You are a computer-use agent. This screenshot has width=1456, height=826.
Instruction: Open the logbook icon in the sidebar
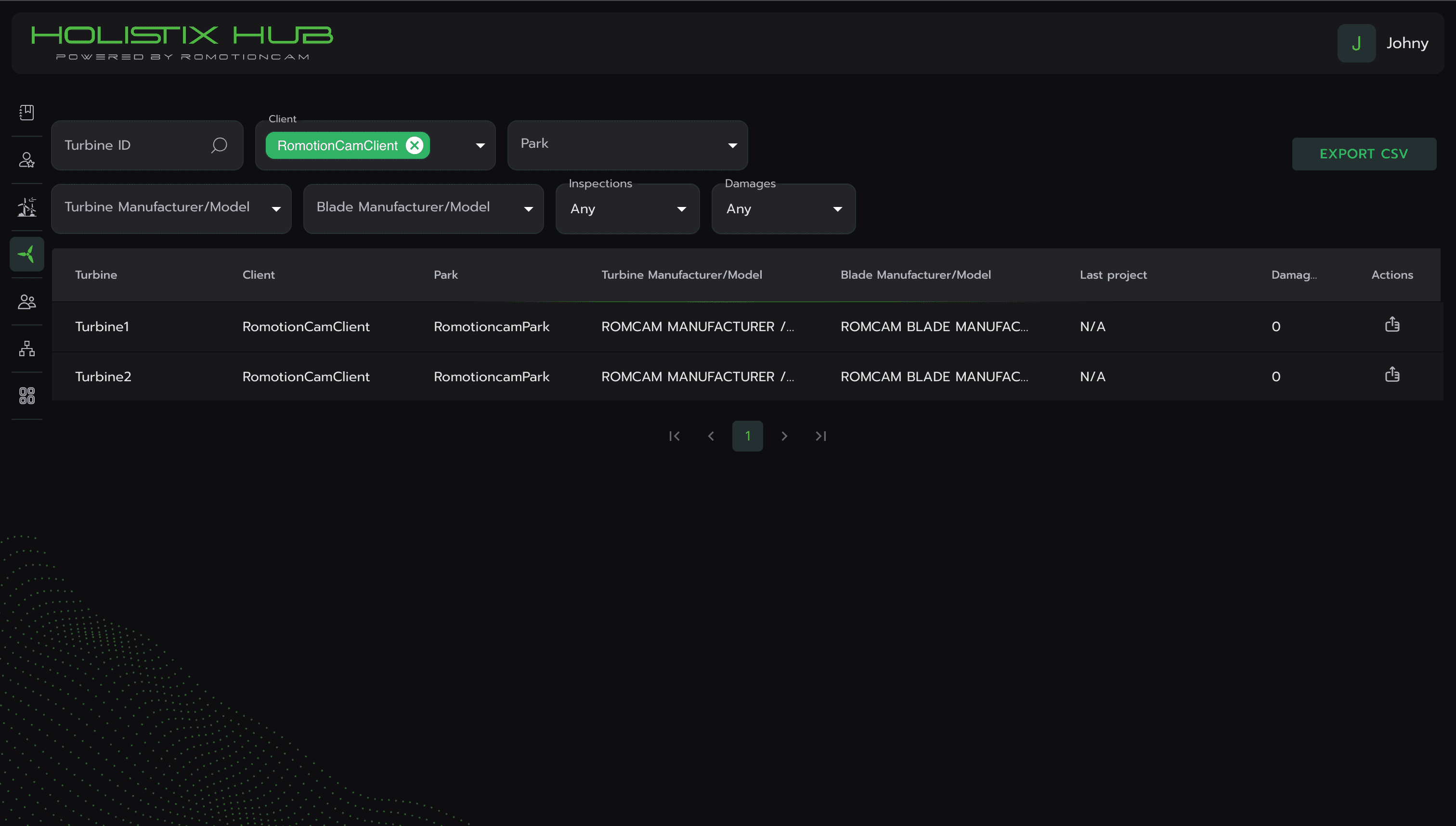[x=26, y=112]
